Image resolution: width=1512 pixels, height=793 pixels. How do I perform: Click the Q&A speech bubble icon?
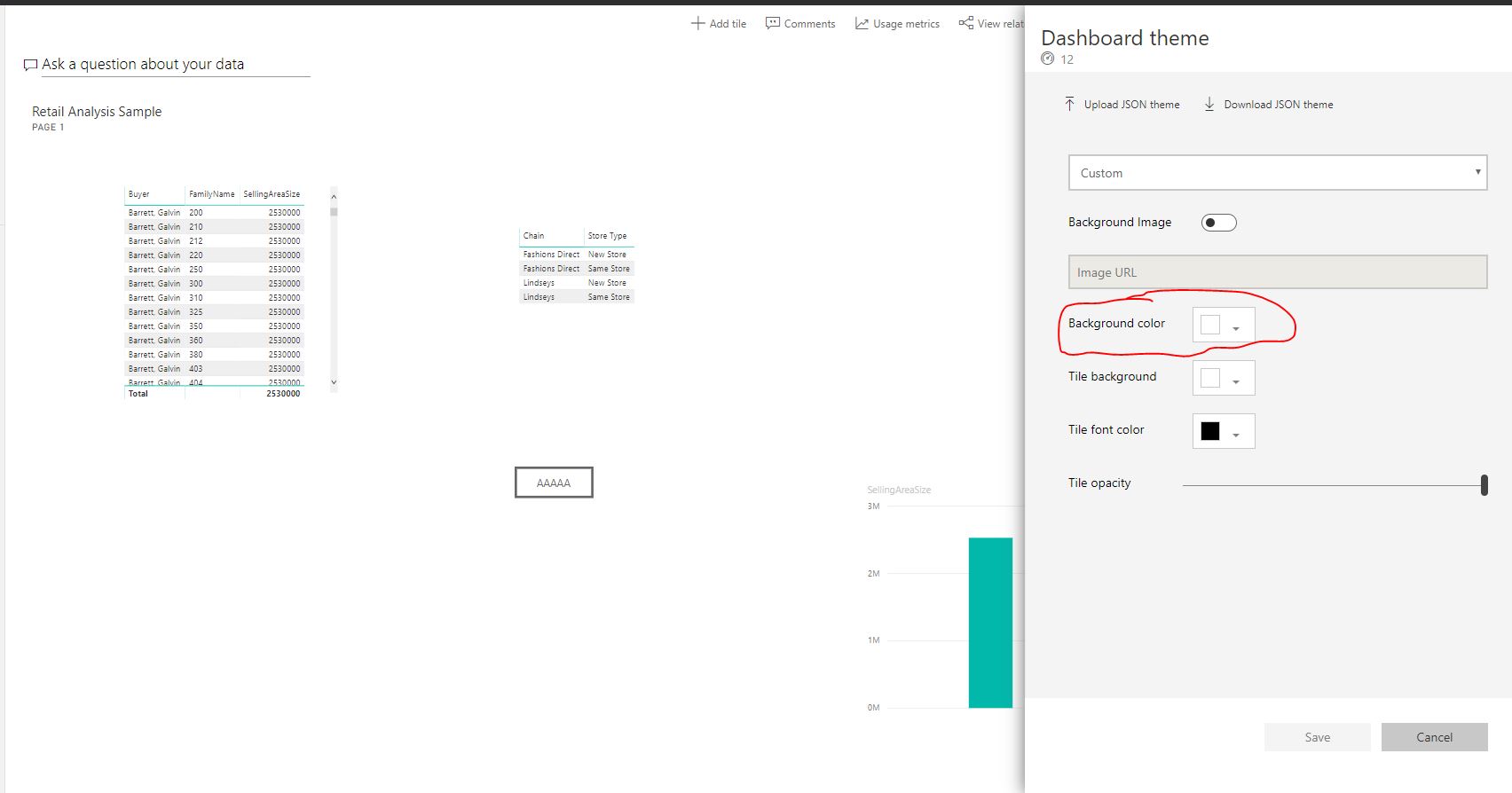30,65
